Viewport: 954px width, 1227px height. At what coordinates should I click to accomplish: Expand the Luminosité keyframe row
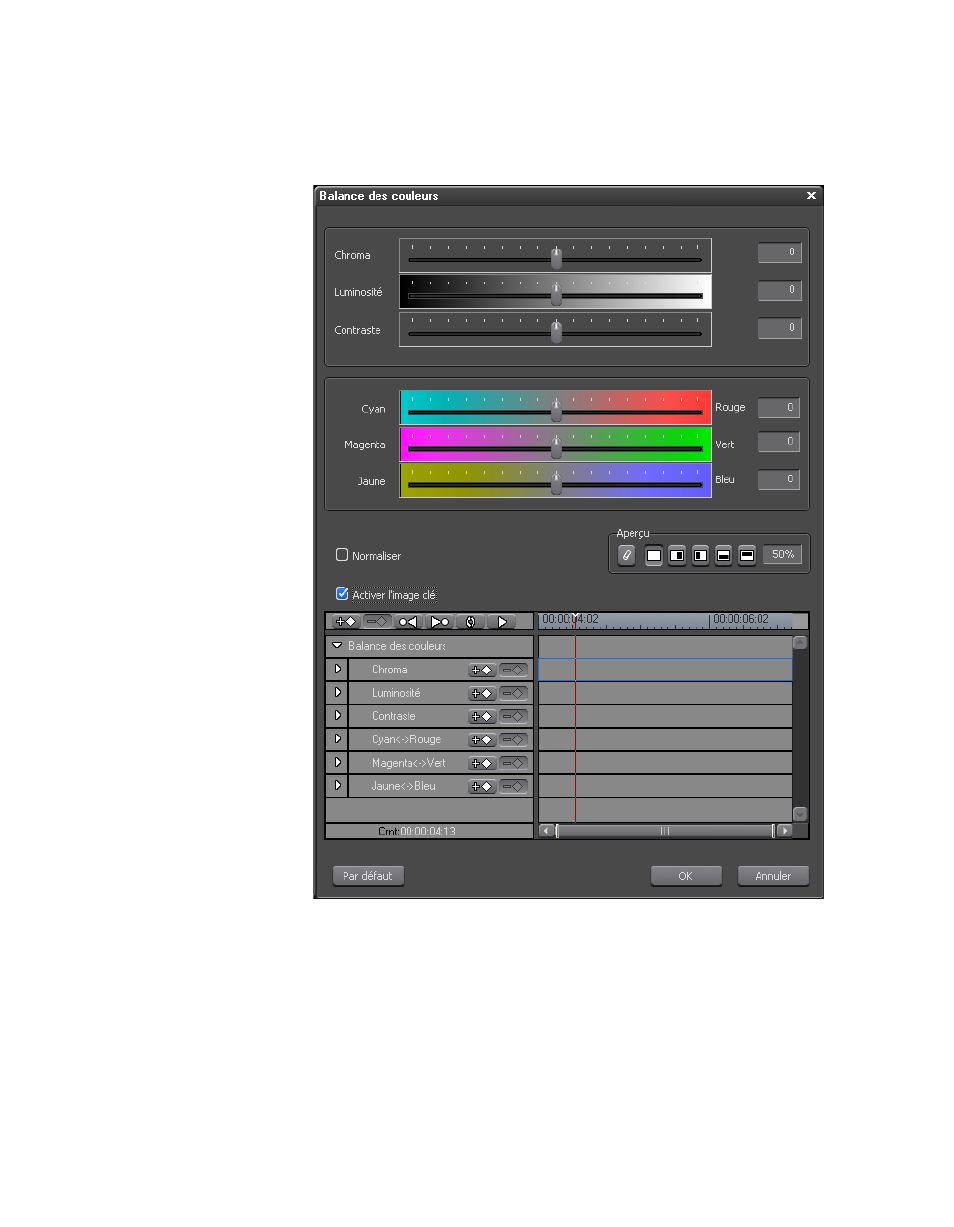[337, 692]
